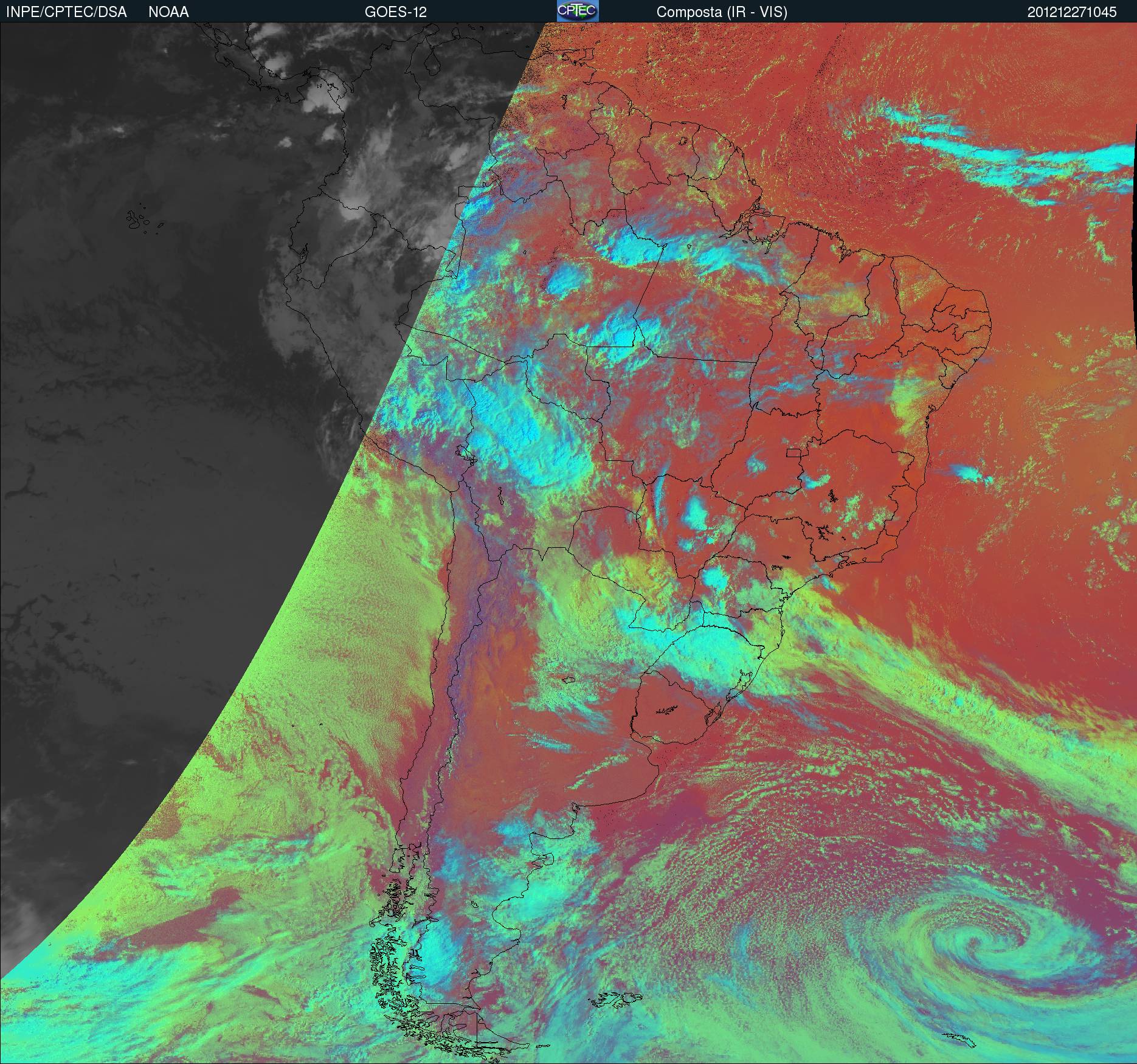The width and height of the screenshot is (1137, 1064).
Task: Click the "GOES-12" satellite label
Action: [395, 12]
